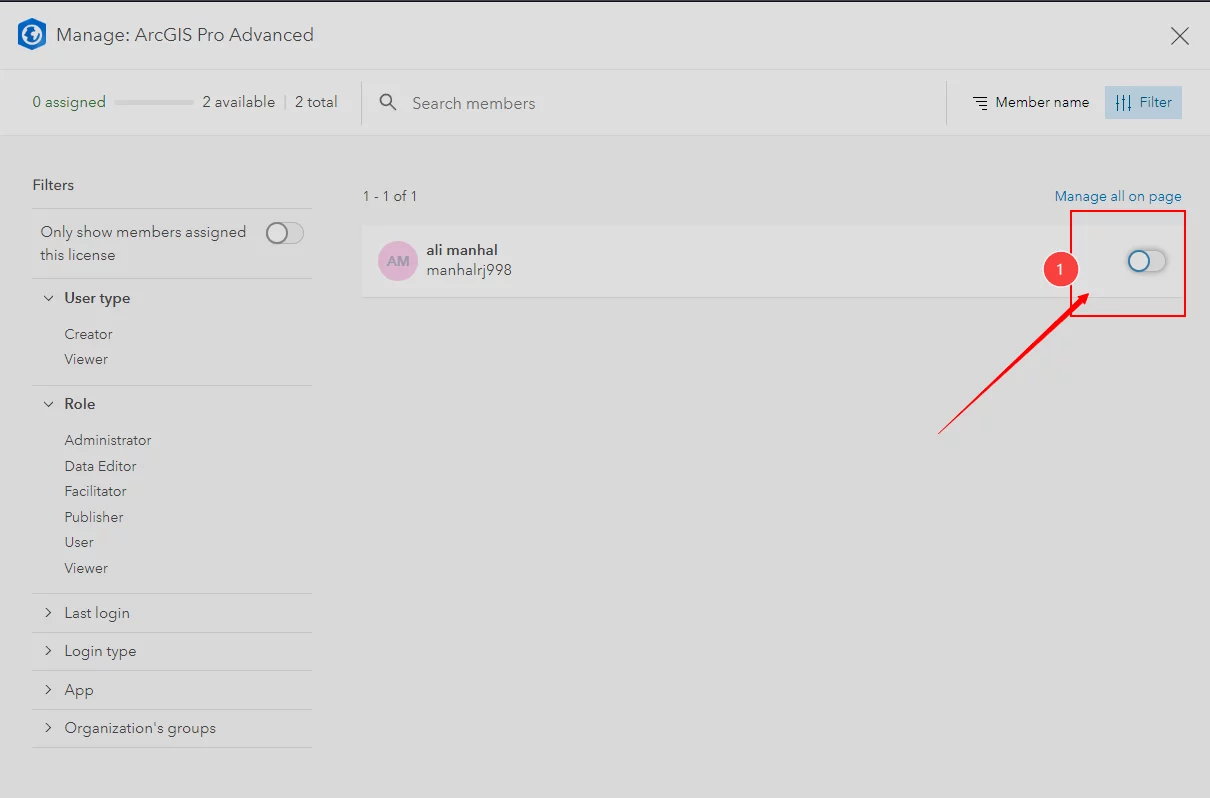Filter by Publisher role
1210x798 pixels.
[x=94, y=517]
